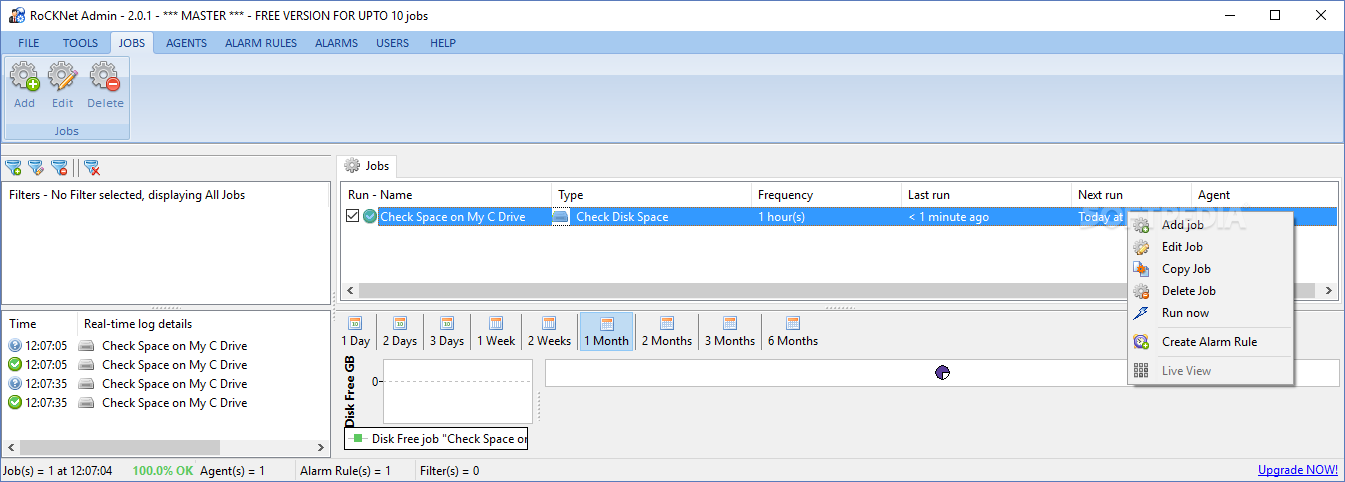Select the first 12:07:05 log entry
The height and width of the screenshot is (482, 1345).
pyautogui.click(x=166, y=346)
